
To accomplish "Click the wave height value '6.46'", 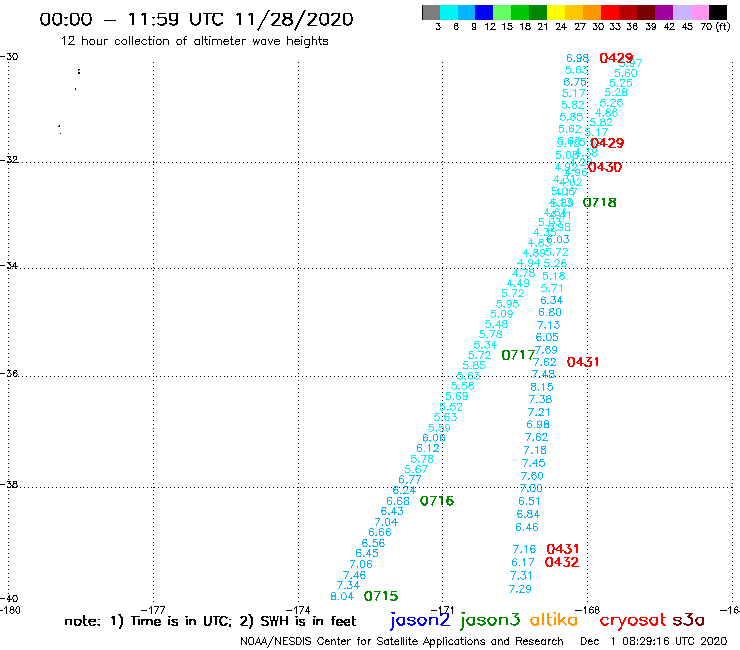I will click(x=527, y=527).
